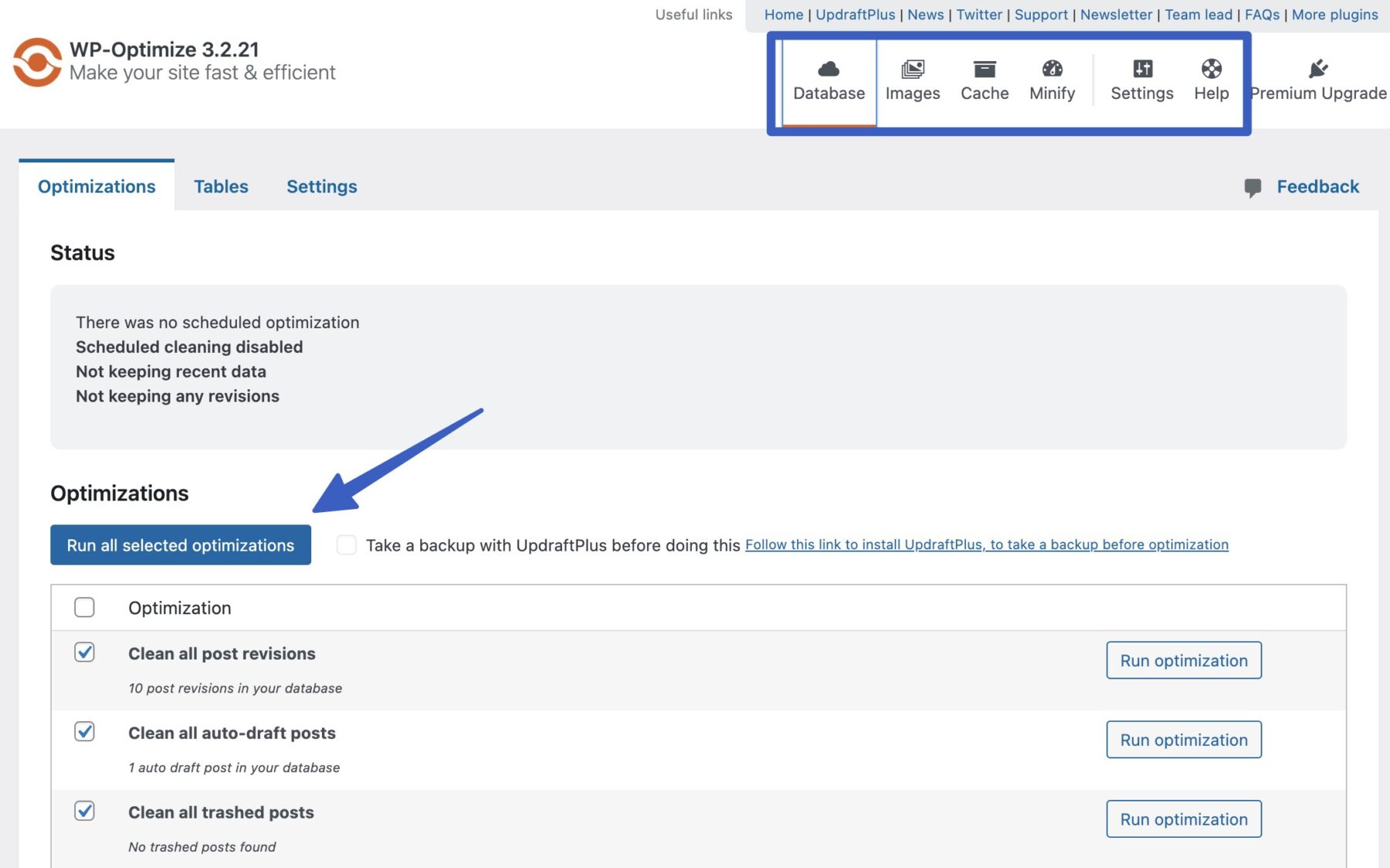Click the Minify gauge icon
Viewport: 1390px width, 868px height.
tap(1052, 70)
